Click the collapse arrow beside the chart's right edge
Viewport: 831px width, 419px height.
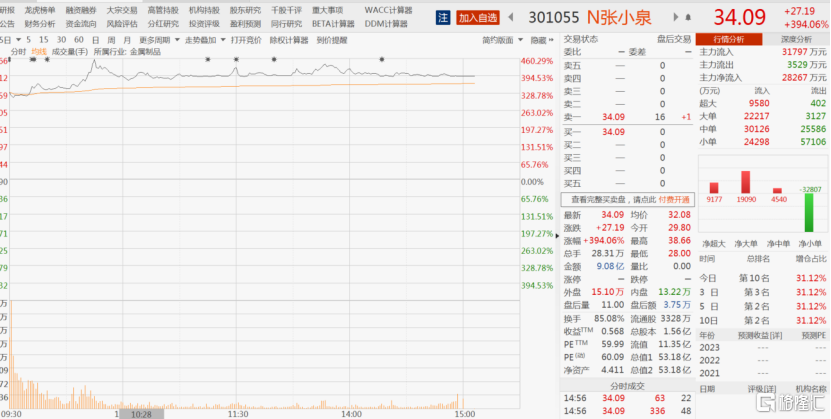pyautogui.click(x=556, y=234)
